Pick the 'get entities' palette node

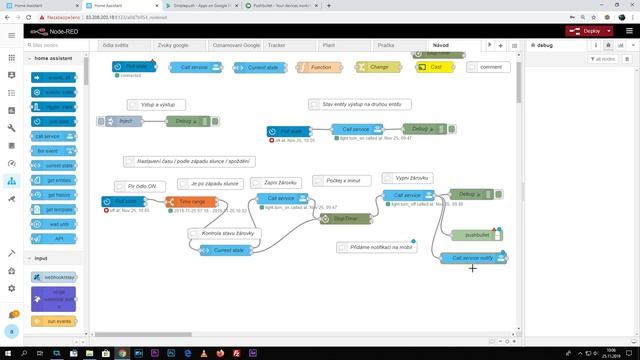[53, 180]
